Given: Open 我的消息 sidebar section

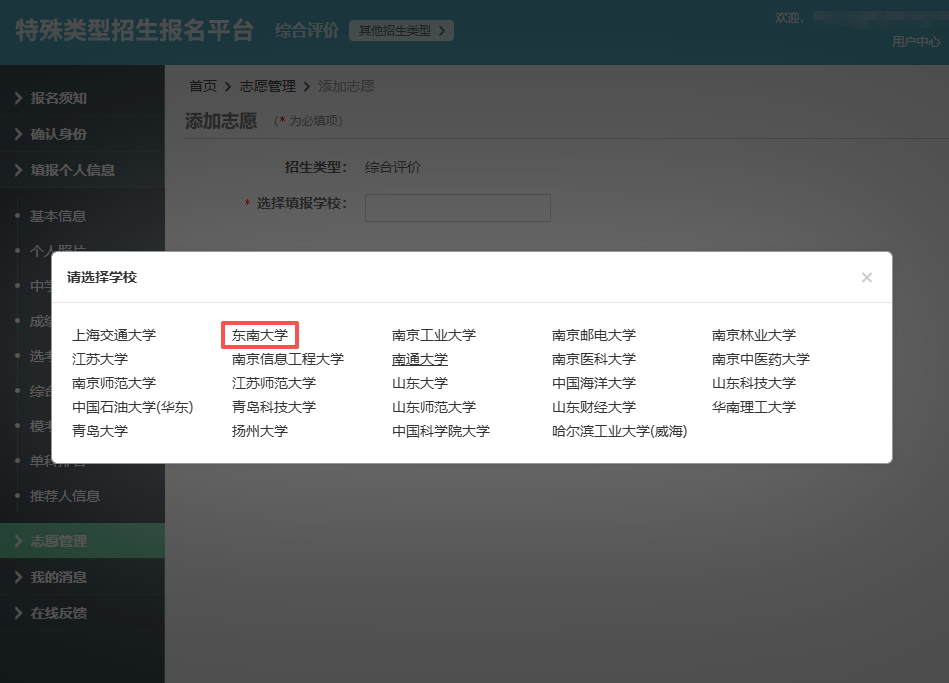Looking at the screenshot, I should [82, 577].
